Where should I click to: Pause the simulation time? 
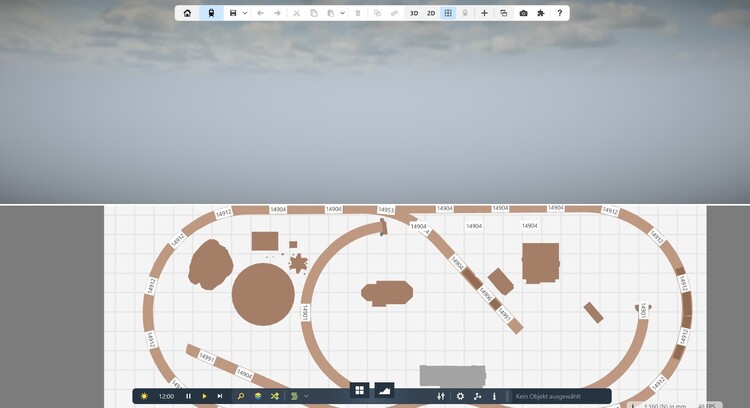[188, 396]
